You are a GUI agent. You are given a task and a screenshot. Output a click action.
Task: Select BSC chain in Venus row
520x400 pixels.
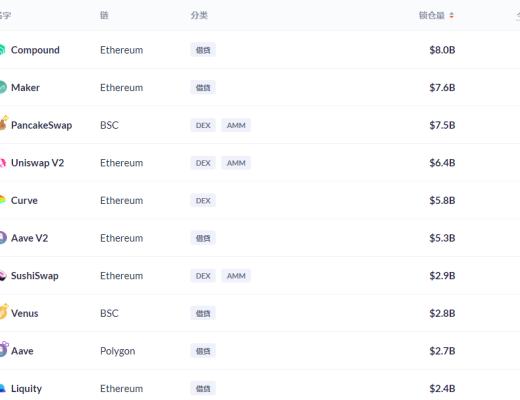pyautogui.click(x=109, y=313)
